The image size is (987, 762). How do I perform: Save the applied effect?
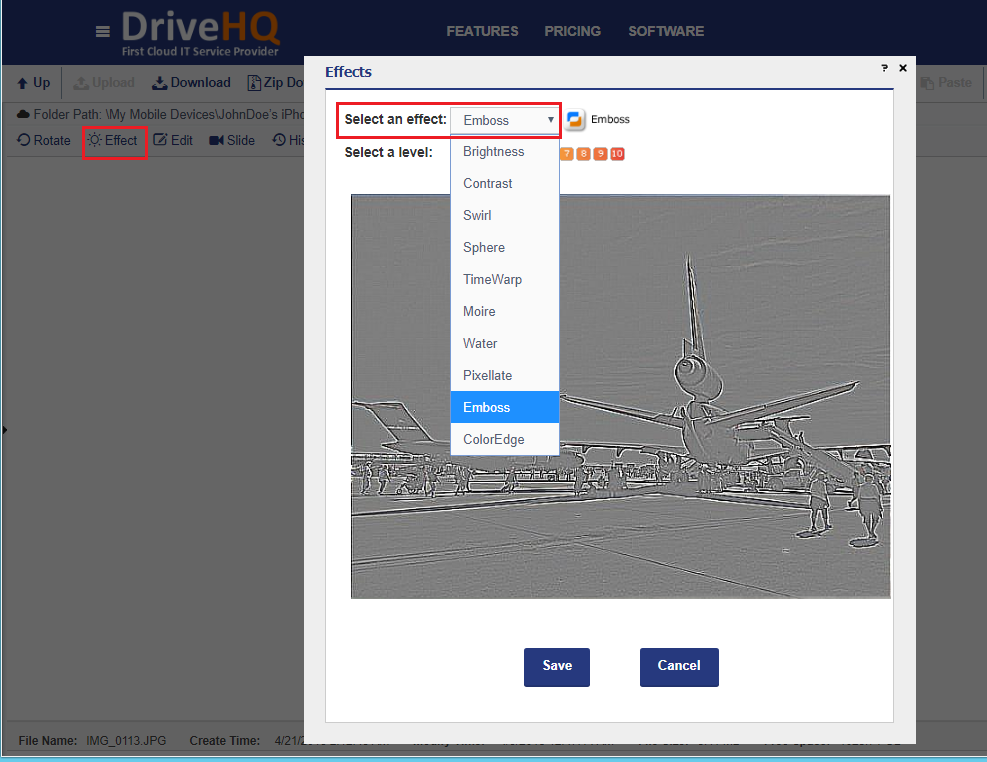[556, 666]
